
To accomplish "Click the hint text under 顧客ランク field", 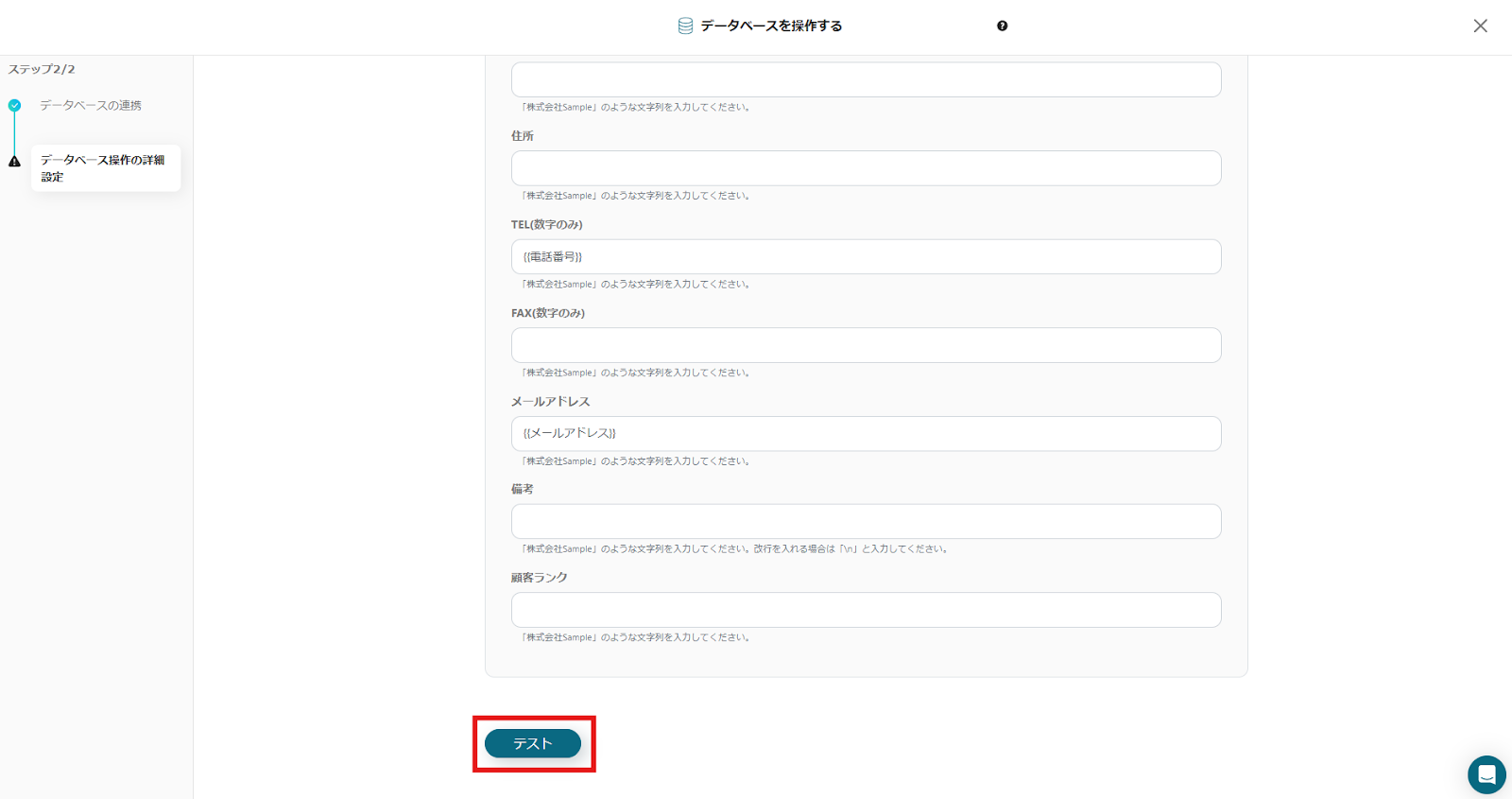I will coord(637,637).
